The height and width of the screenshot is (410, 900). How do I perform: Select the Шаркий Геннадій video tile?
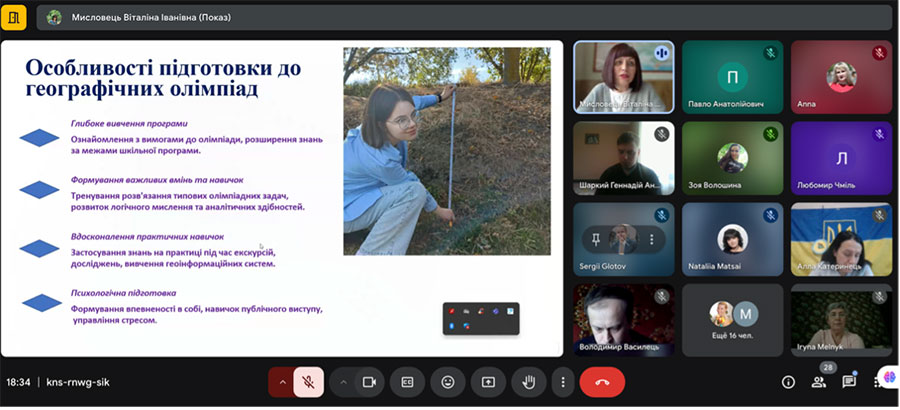coord(624,158)
